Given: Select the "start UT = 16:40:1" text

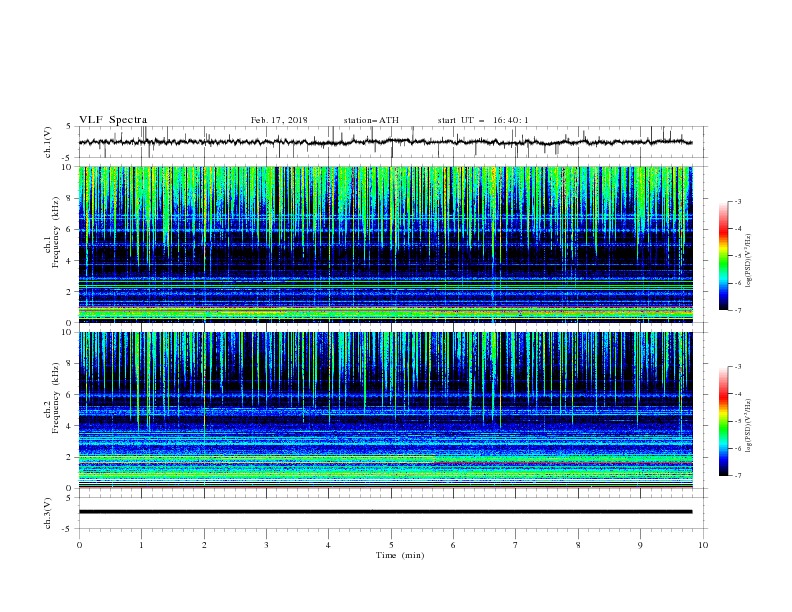Looking at the screenshot, I should coord(483,120).
